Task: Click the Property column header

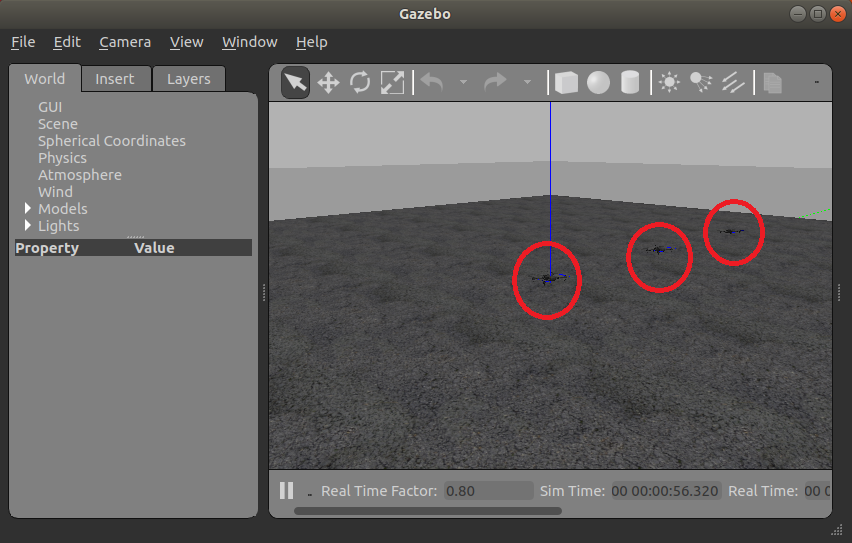Action: 47,248
